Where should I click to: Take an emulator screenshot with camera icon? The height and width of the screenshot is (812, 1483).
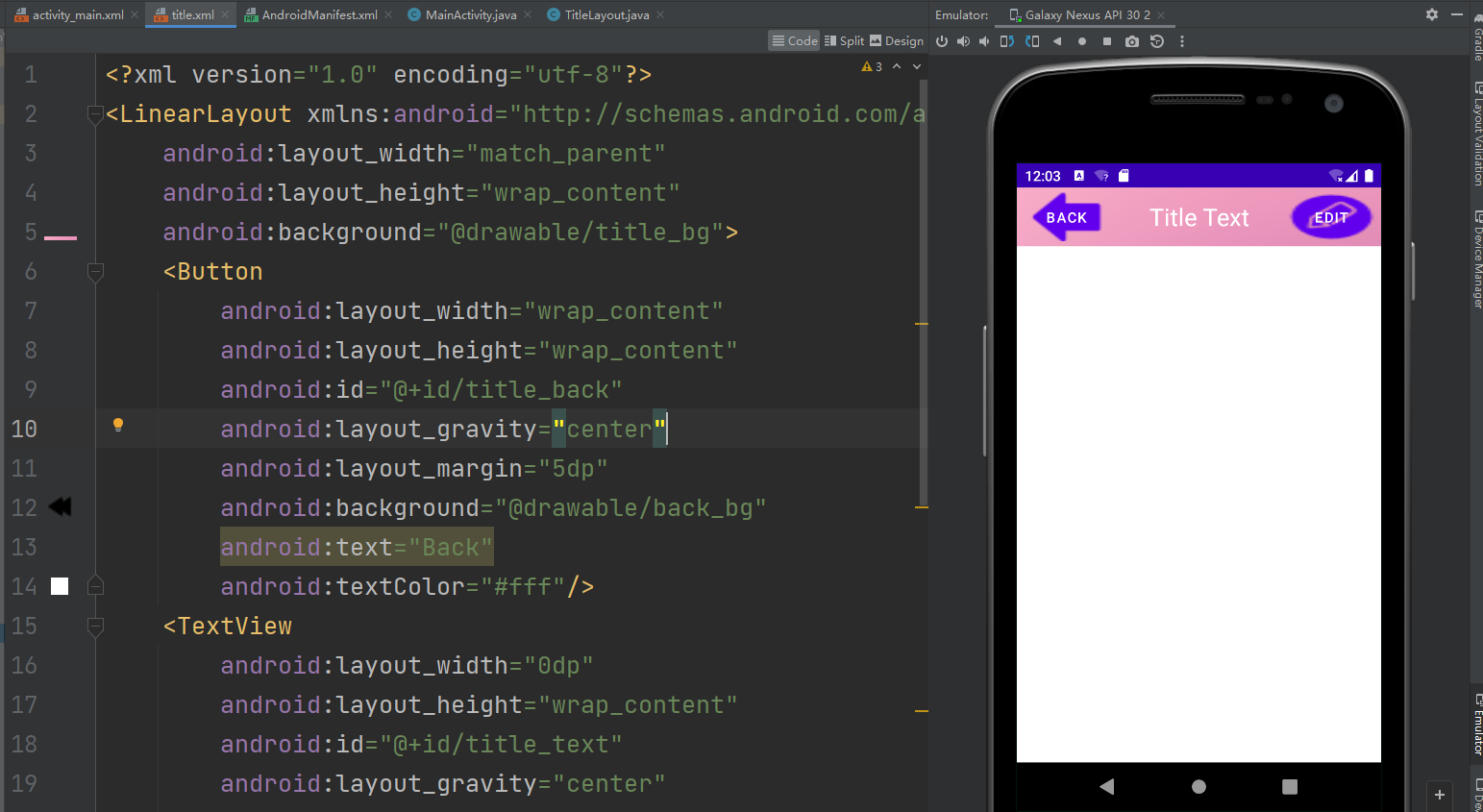(1132, 41)
